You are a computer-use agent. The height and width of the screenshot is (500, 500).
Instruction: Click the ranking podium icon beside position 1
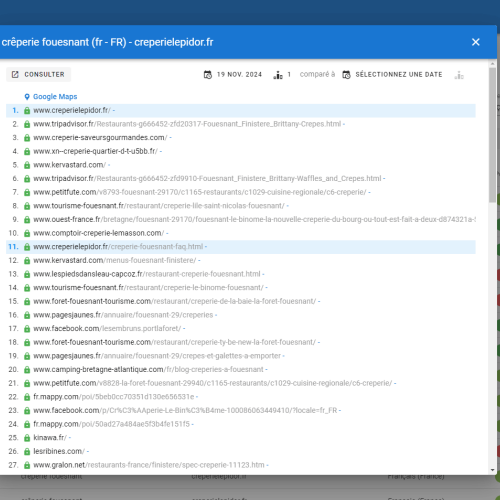pyautogui.click(x=278, y=75)
